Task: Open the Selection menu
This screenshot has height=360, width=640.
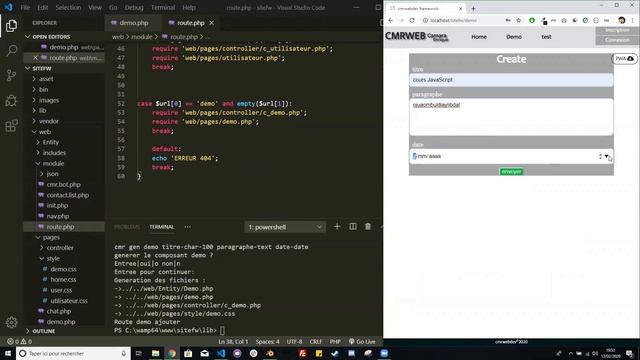Action: click(68, 7)
